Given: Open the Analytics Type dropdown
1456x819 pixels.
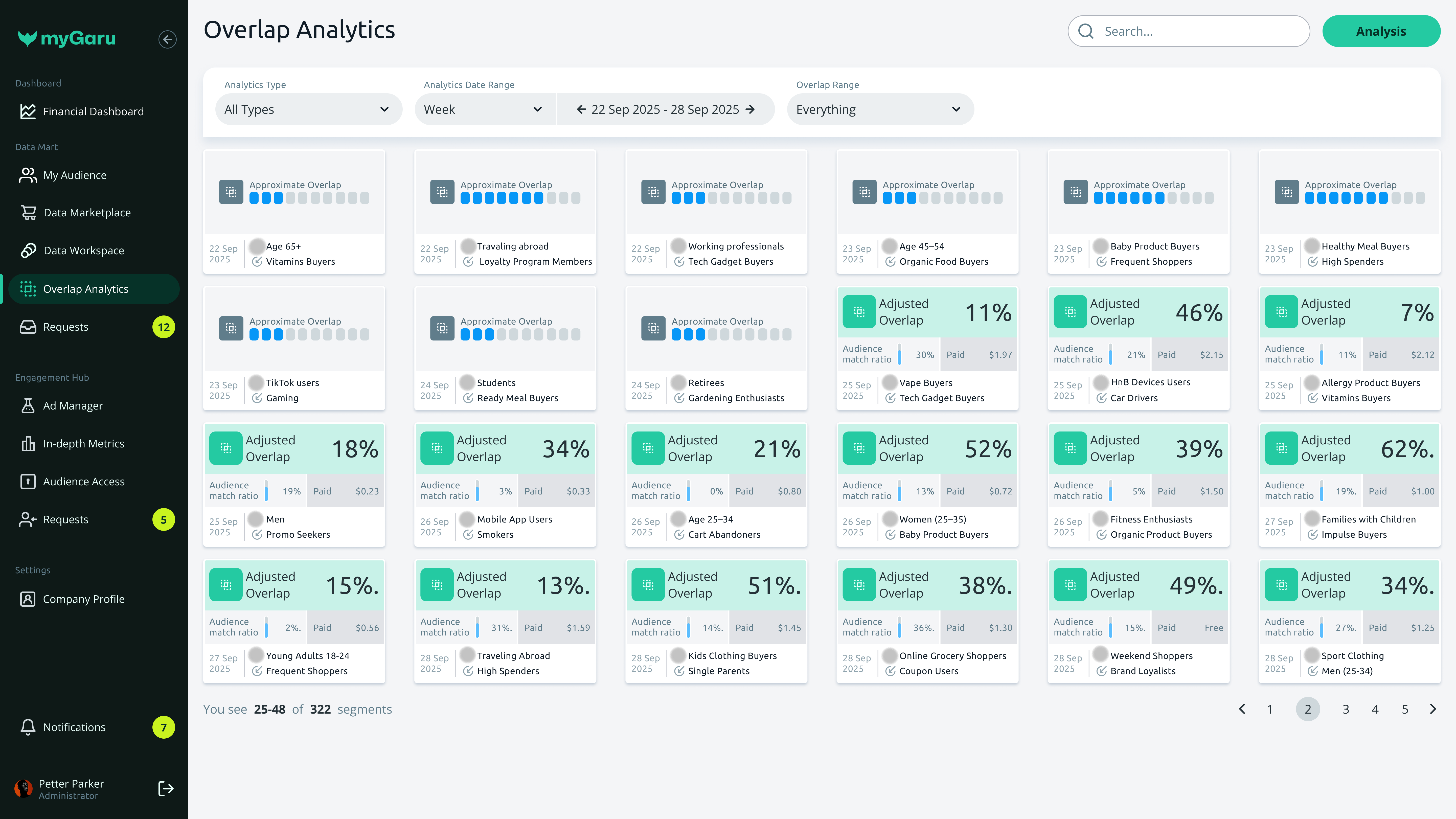Looking at the screenshot, I should pyautogui.click(x=309, y=110).
